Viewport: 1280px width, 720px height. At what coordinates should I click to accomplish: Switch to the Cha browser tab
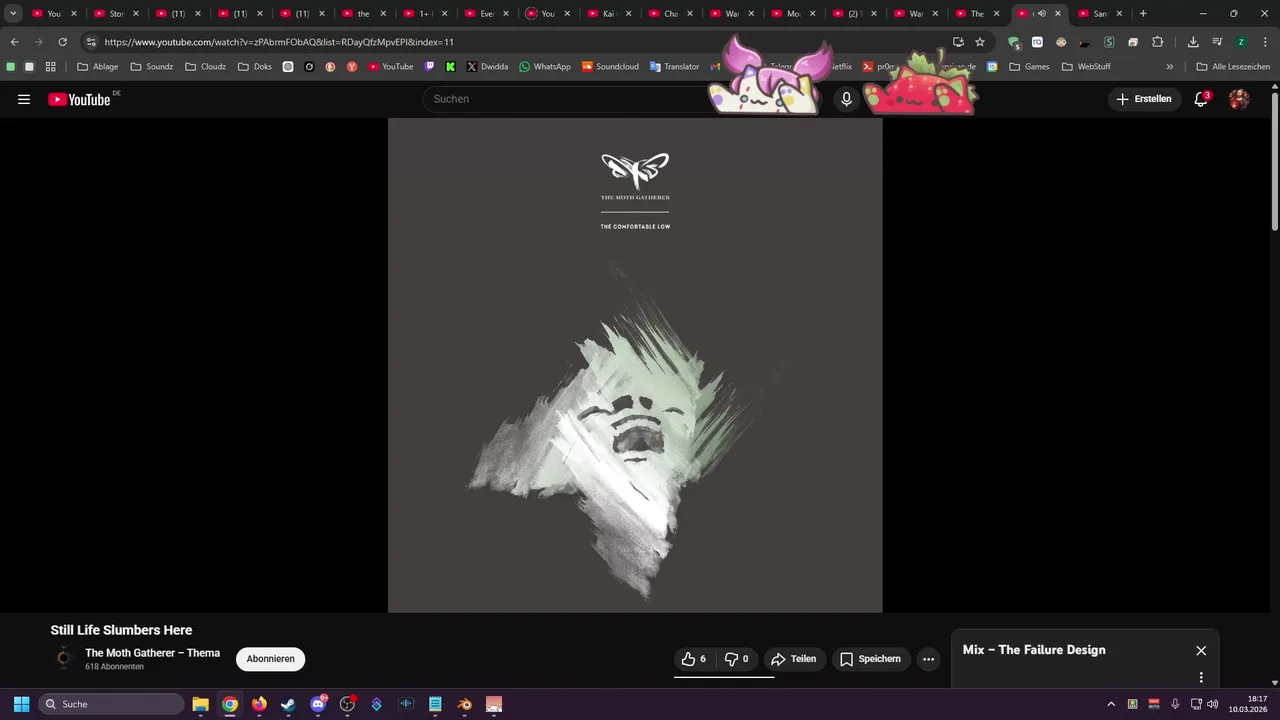671,14
